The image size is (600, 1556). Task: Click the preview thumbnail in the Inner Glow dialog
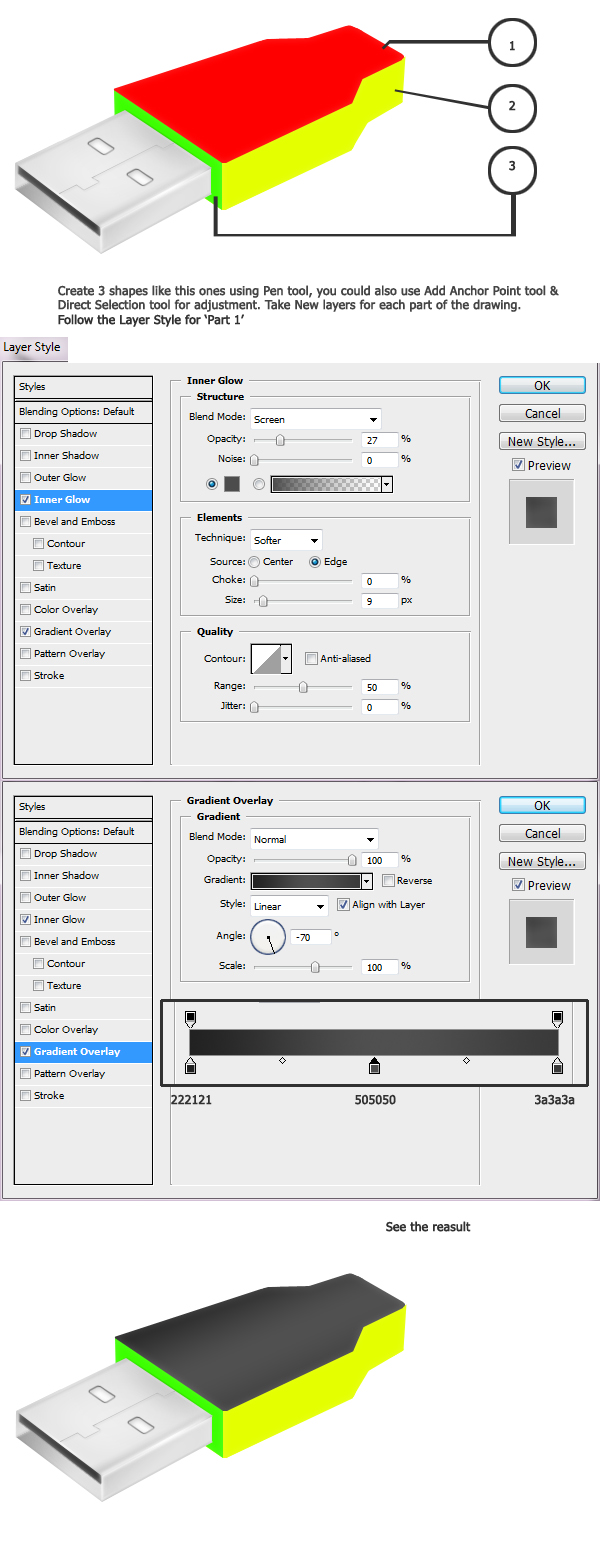(x=541, y=512)
